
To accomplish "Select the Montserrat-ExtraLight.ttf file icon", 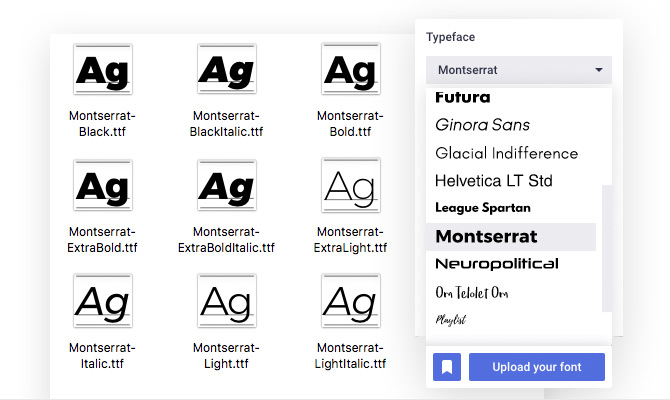I will 351,185.
